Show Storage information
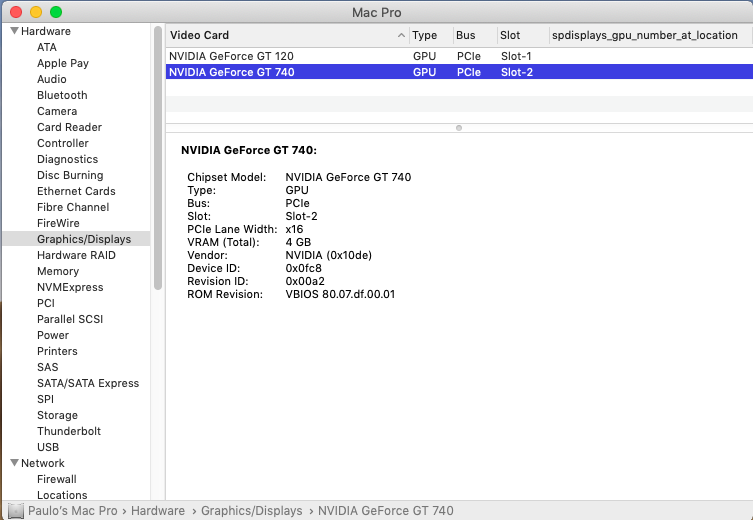 click(x=57, y=415)
